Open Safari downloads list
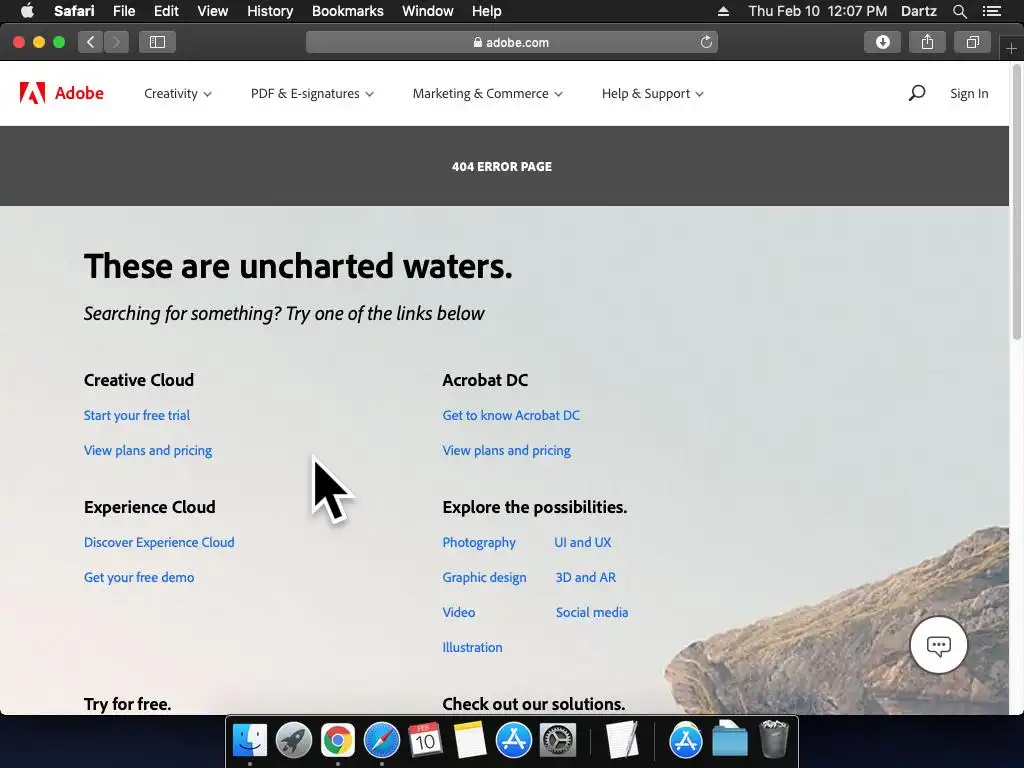 882,42
